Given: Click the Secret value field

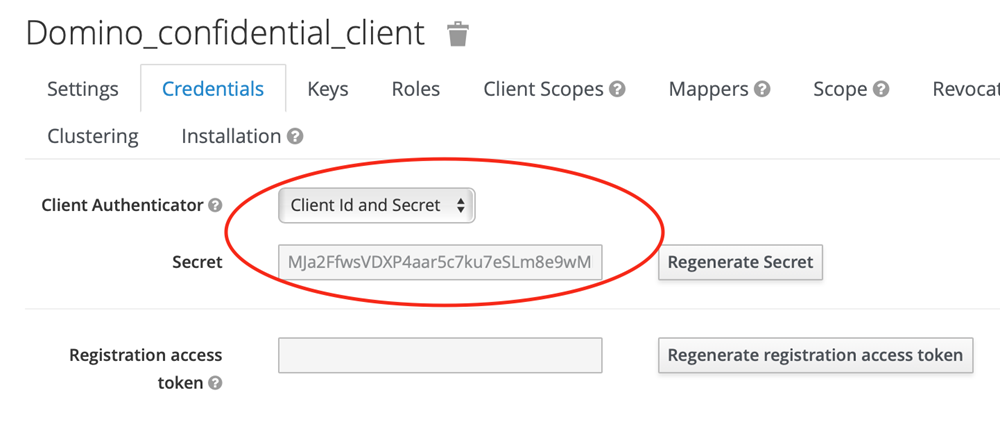Looking at the screenshot, I should coord(440,263).
